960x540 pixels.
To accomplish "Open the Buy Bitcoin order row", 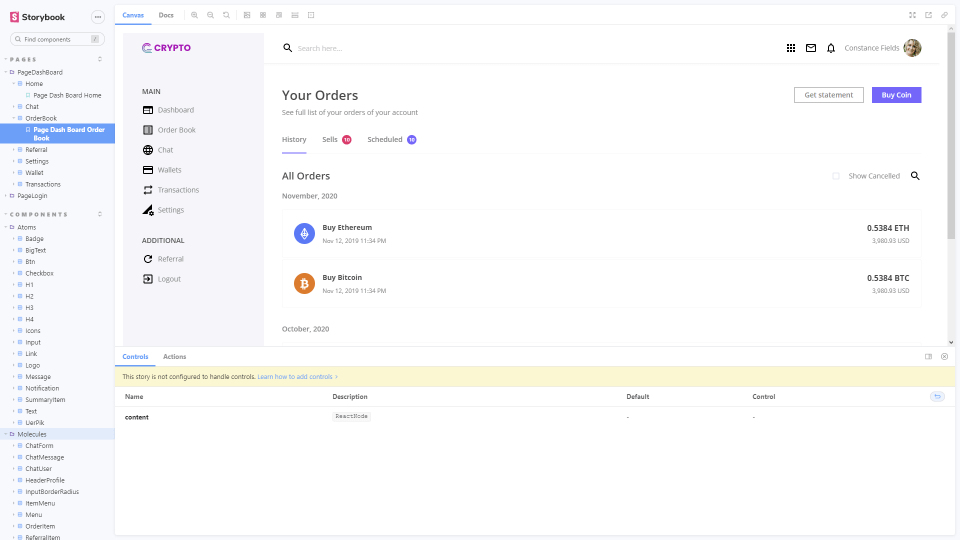I will pyautogui.click(x=601, y=283).
